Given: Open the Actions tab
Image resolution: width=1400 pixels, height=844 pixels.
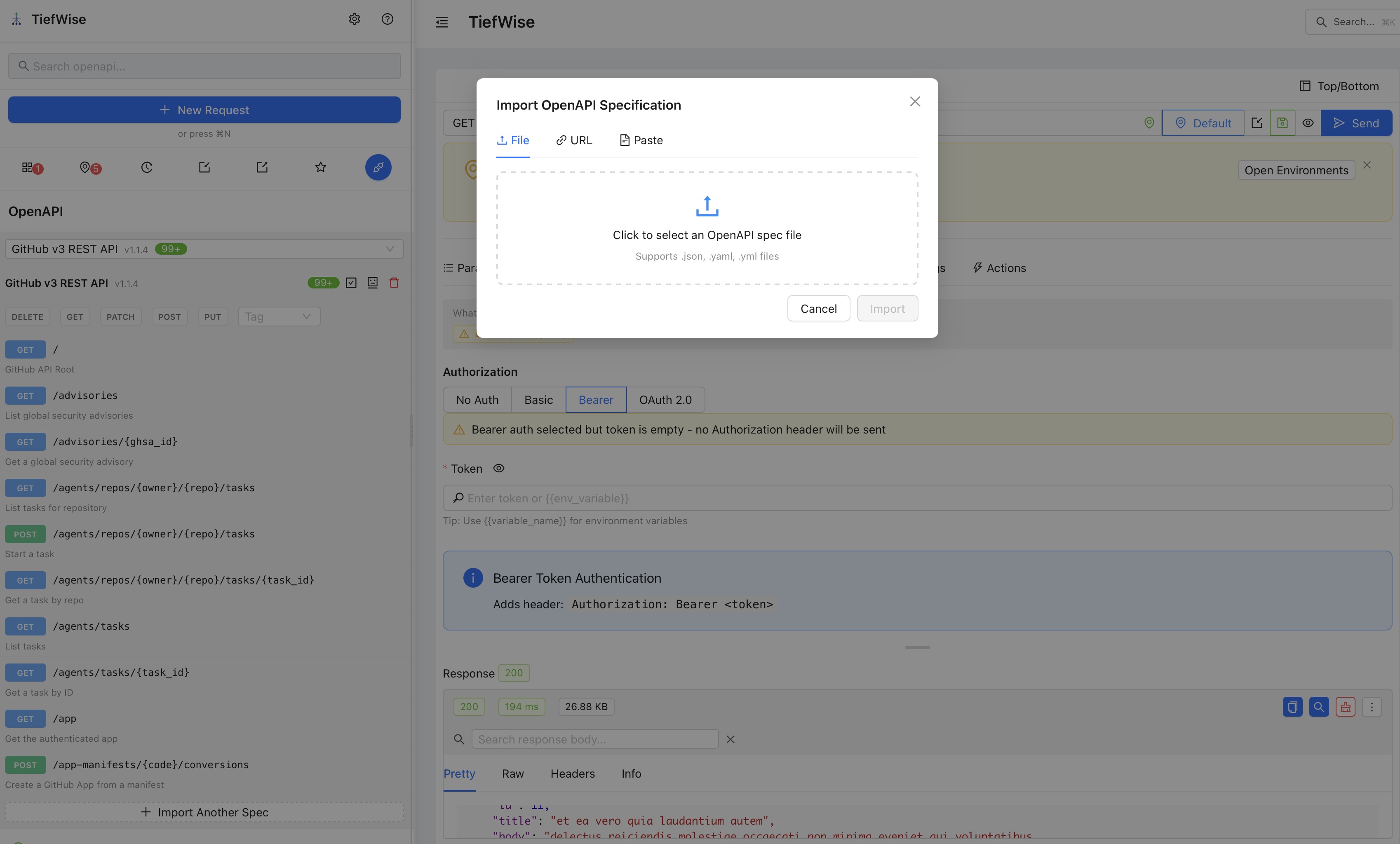Looking at the screenshot, I should (x=999, y=267).
